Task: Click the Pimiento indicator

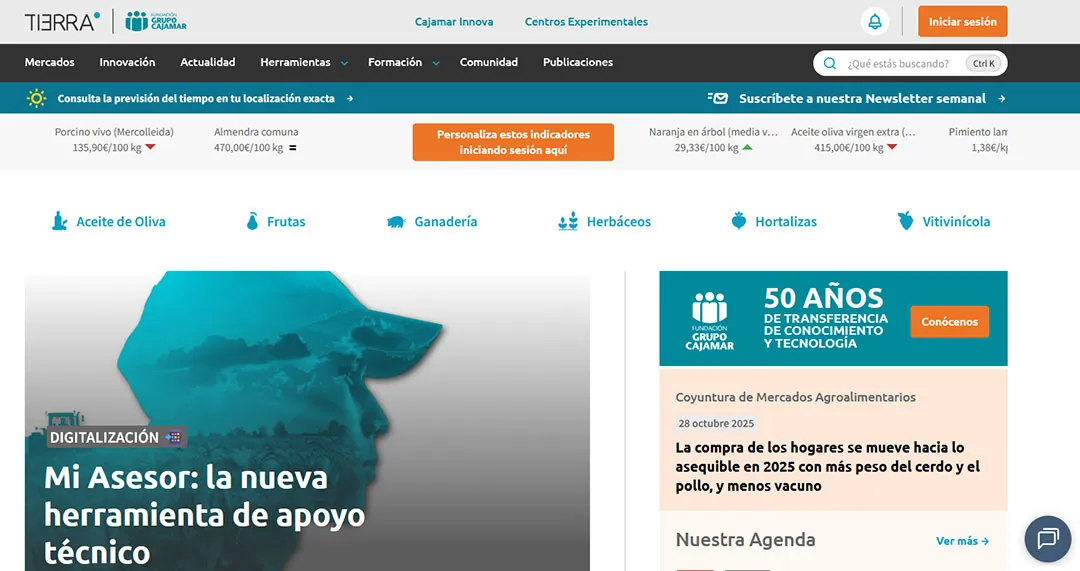Action: tap(978, 139)
